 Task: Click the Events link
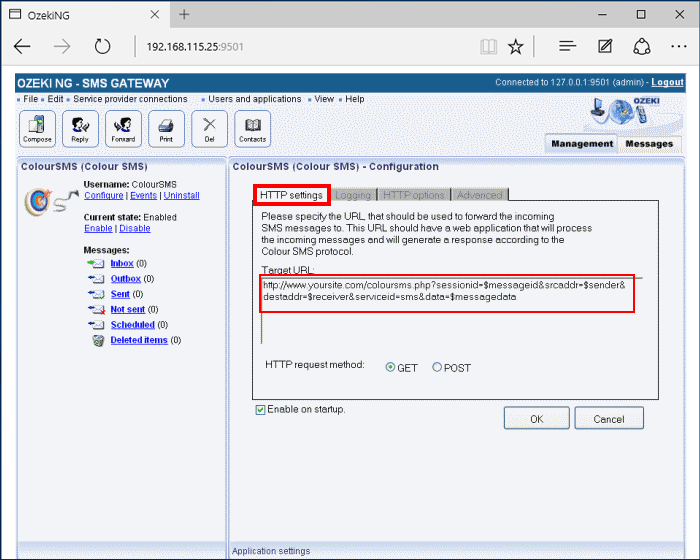click(x=143, y=196)
